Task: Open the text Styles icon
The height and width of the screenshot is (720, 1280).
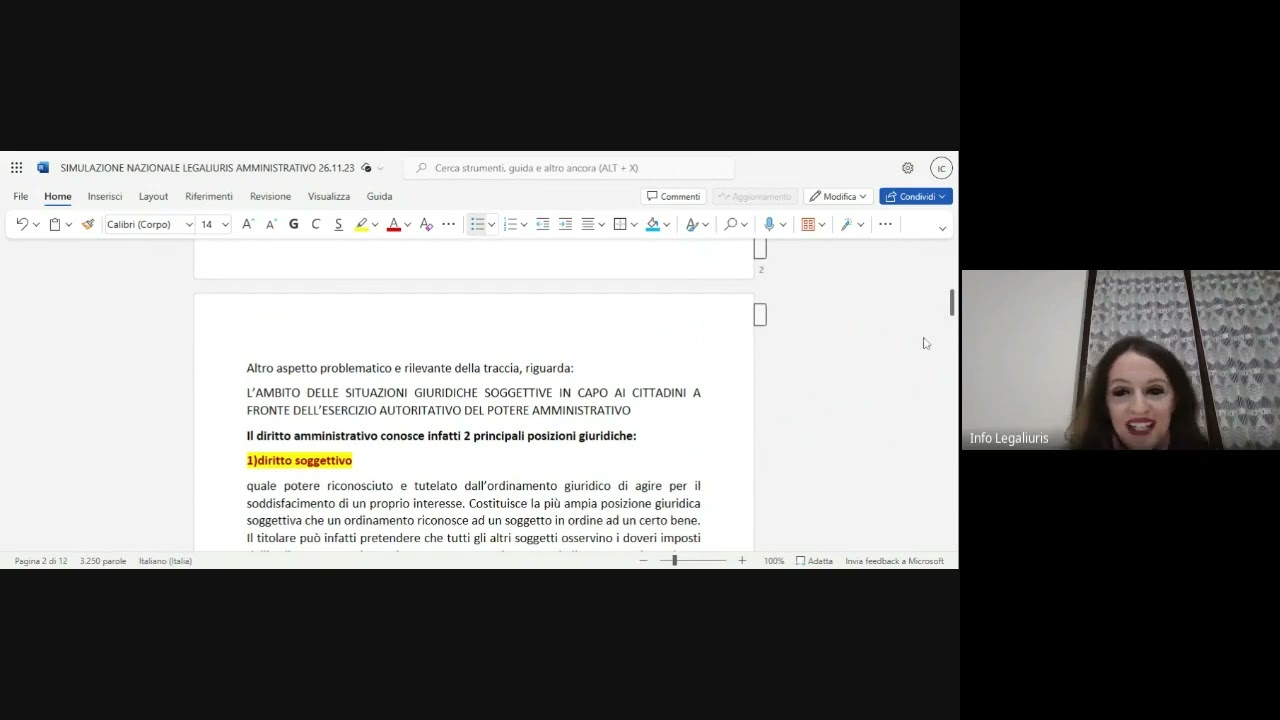Action: (x=692, y=224)
